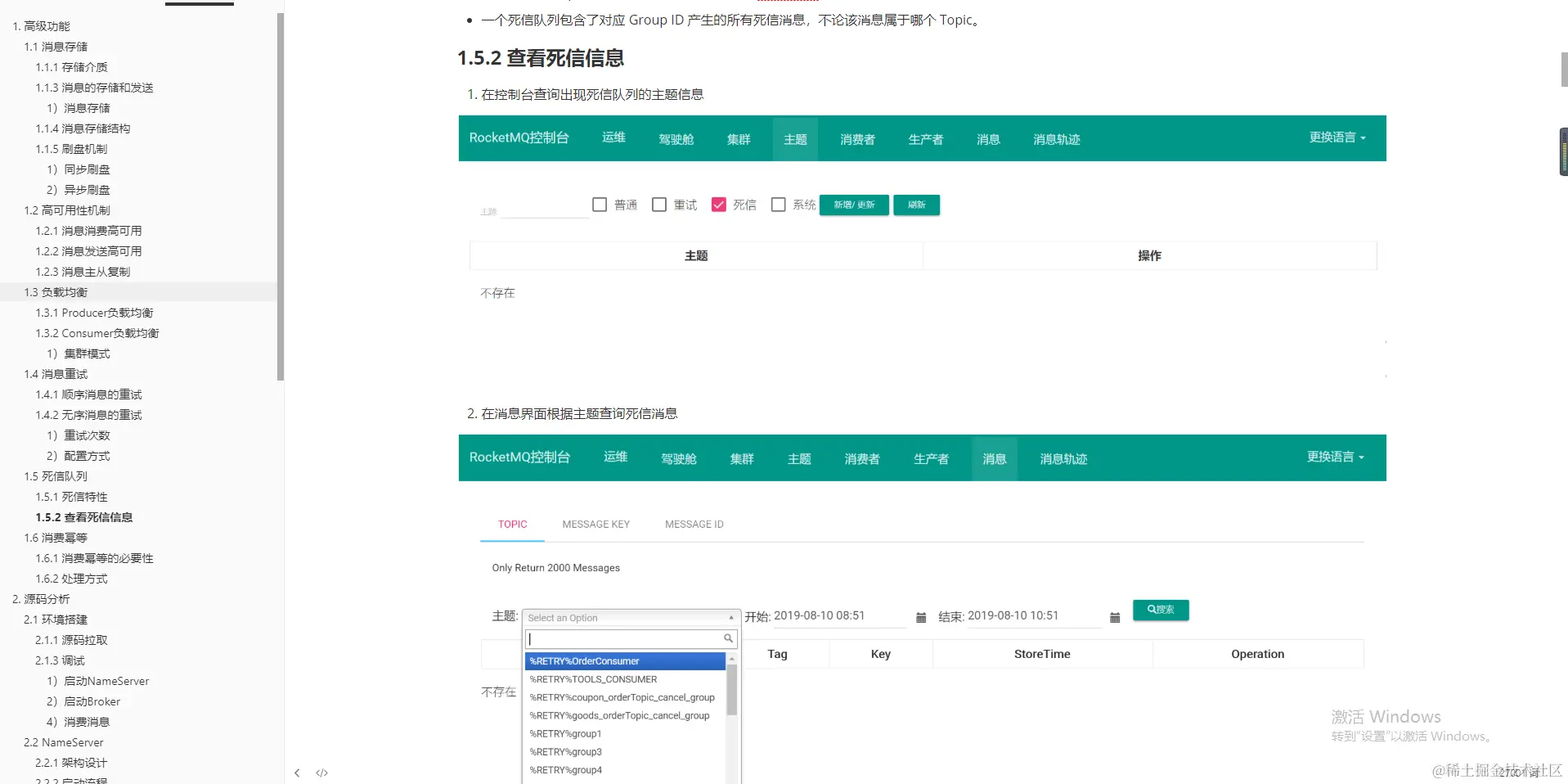The height and width of the screenshot is (784, 1568).
Task: Uncheck the 死信 checkbox
Action: click(719, 205)
